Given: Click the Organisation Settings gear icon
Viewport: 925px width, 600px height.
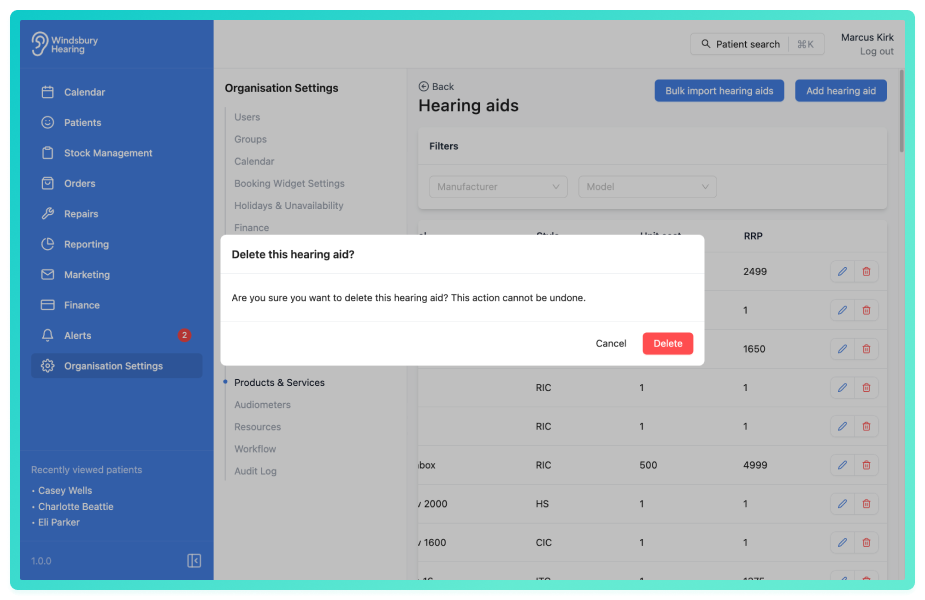Looking at the screenshot, I should 48,366.
